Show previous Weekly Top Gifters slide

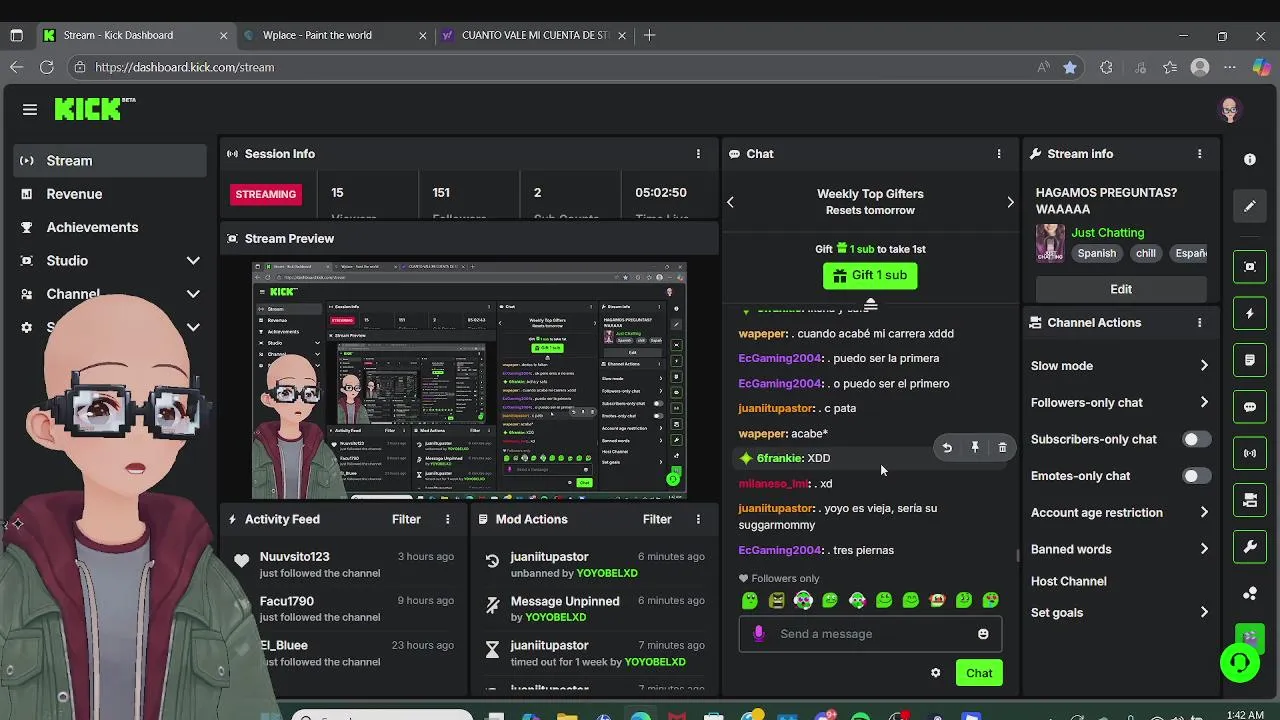coord(730,202)
